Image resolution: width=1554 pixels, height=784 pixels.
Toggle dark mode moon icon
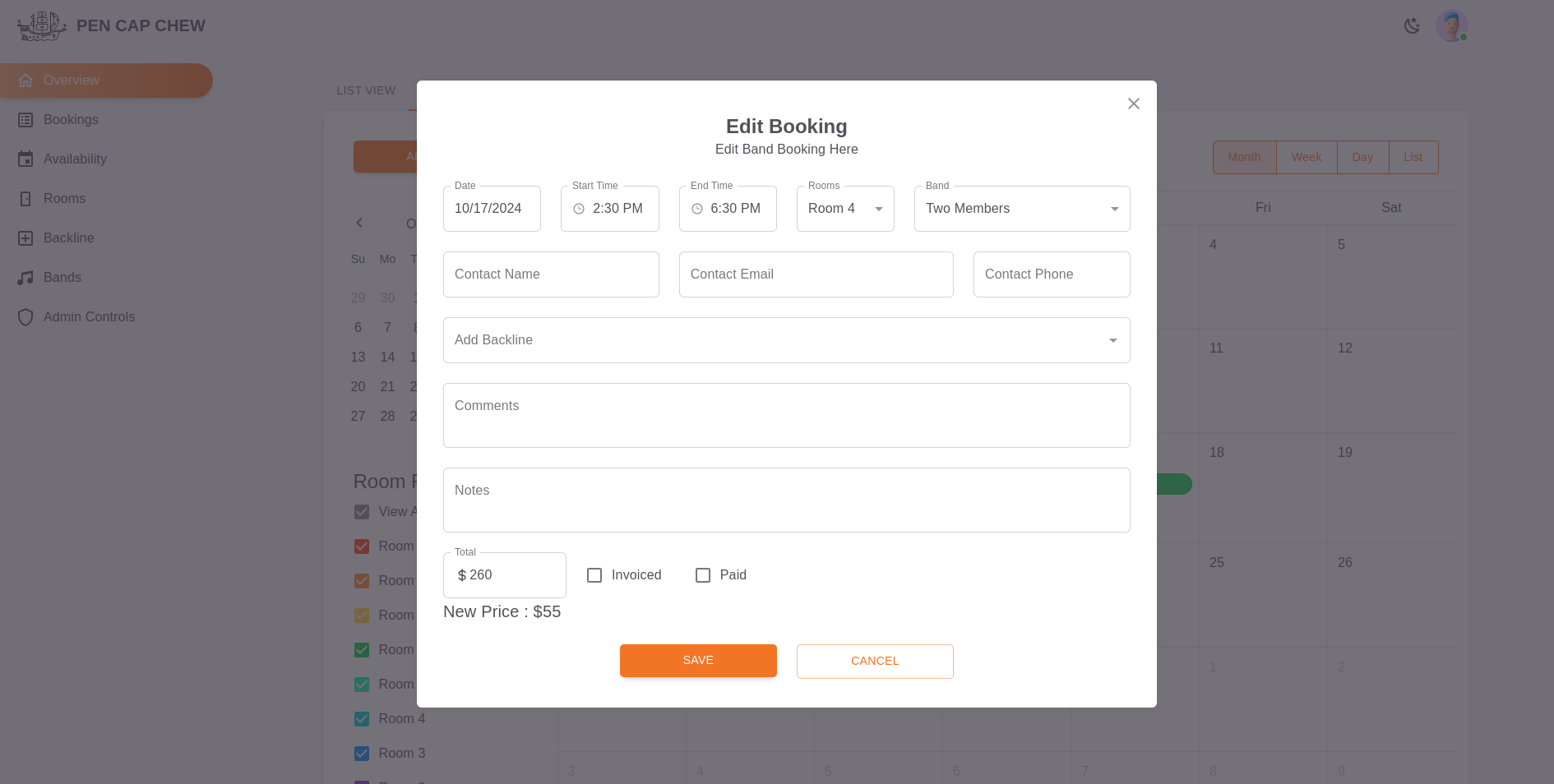click(x=1412, y=25)
